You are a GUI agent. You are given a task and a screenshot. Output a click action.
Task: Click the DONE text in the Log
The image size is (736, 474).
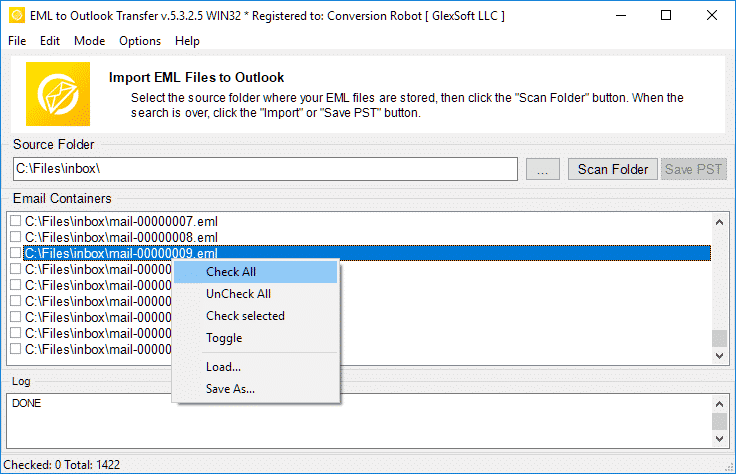26,404
